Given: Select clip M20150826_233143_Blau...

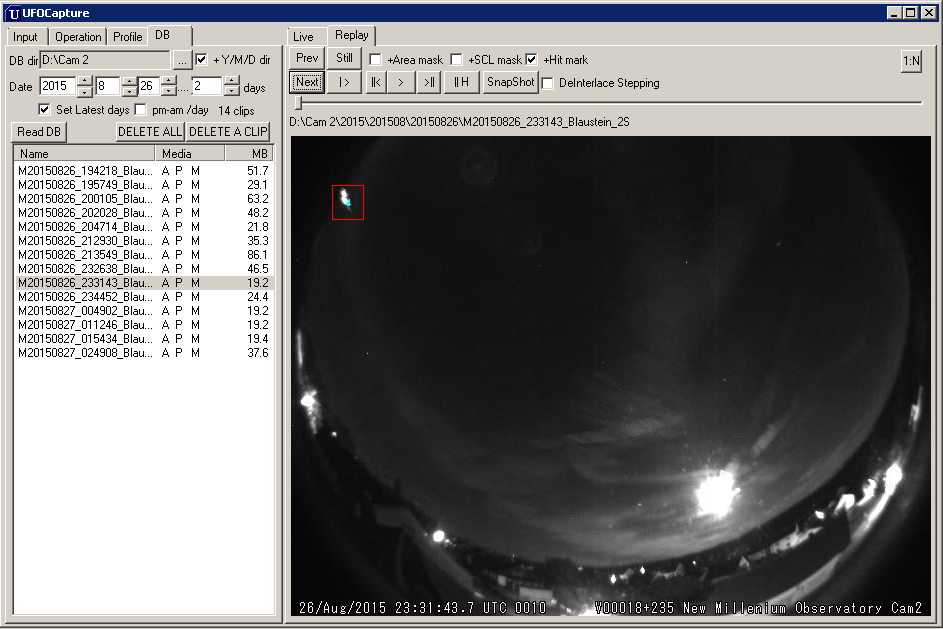Looking at the screenshot, I should [144, 283].
